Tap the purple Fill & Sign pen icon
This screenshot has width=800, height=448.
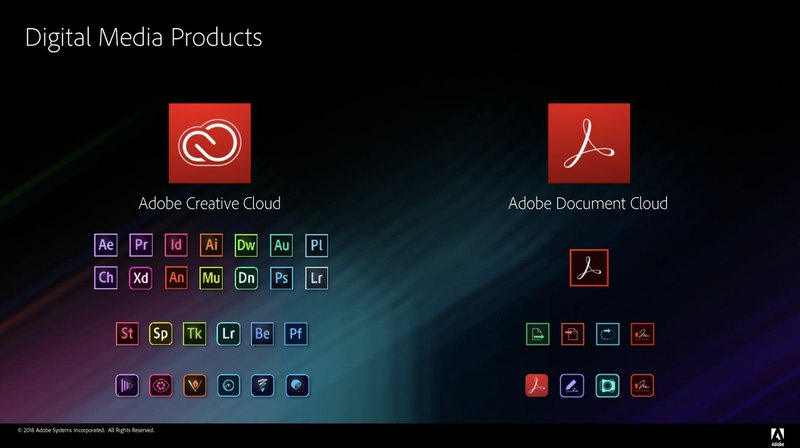click(x=572, y=385)
